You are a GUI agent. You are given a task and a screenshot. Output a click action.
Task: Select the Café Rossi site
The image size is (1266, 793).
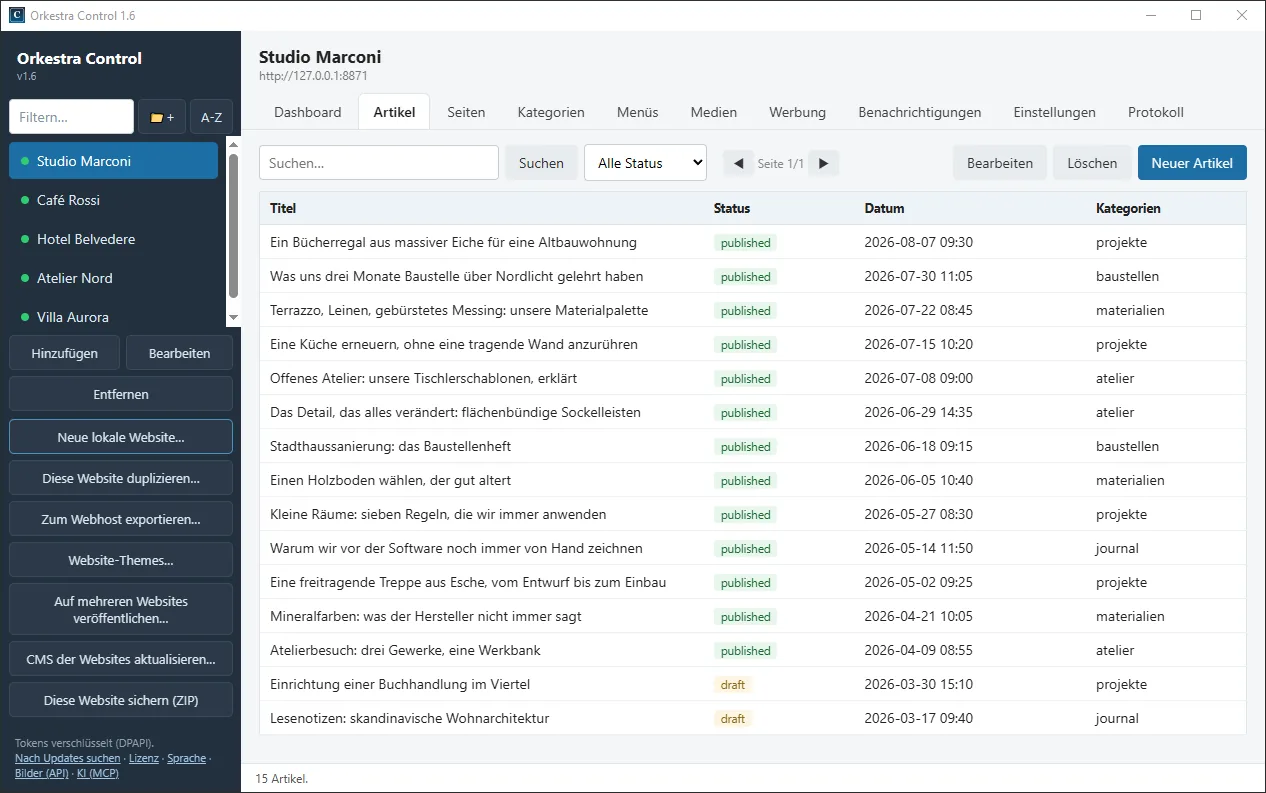(113, 200)
